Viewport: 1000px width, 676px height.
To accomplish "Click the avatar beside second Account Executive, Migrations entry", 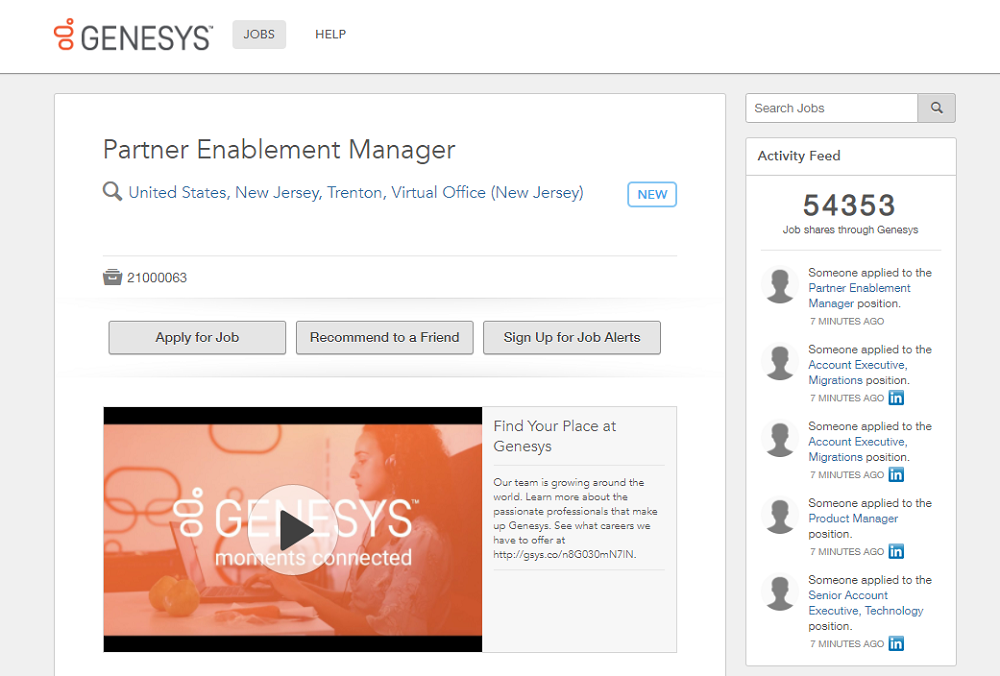I will (x=780, y=439).
